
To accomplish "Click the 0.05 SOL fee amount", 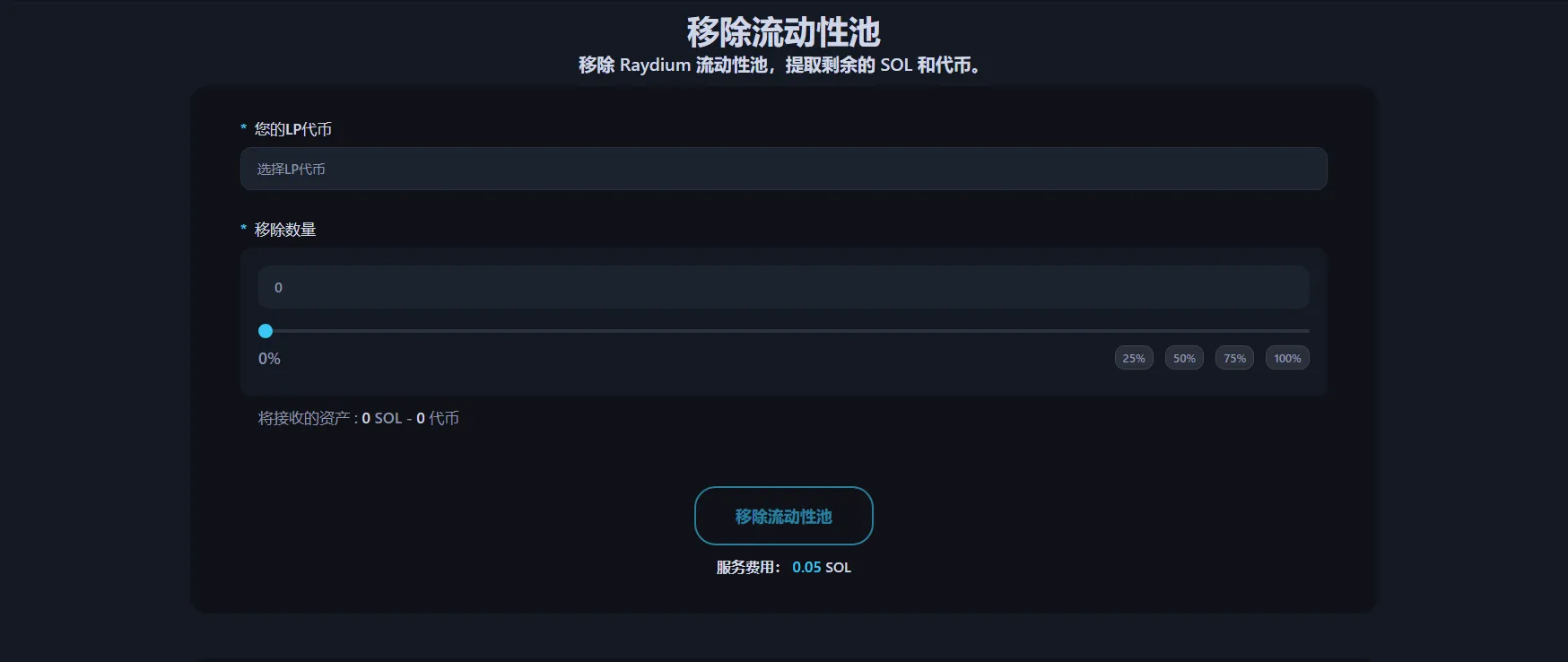I will coord(821,567).
